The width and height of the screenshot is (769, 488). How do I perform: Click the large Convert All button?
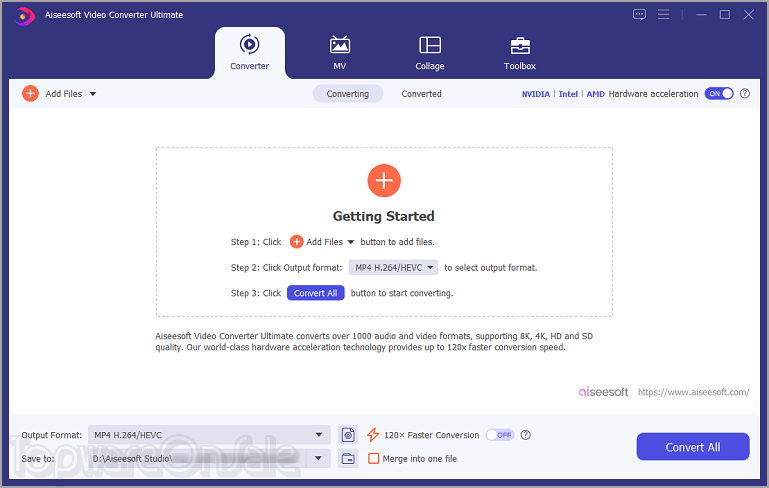[x=692, y=446]
